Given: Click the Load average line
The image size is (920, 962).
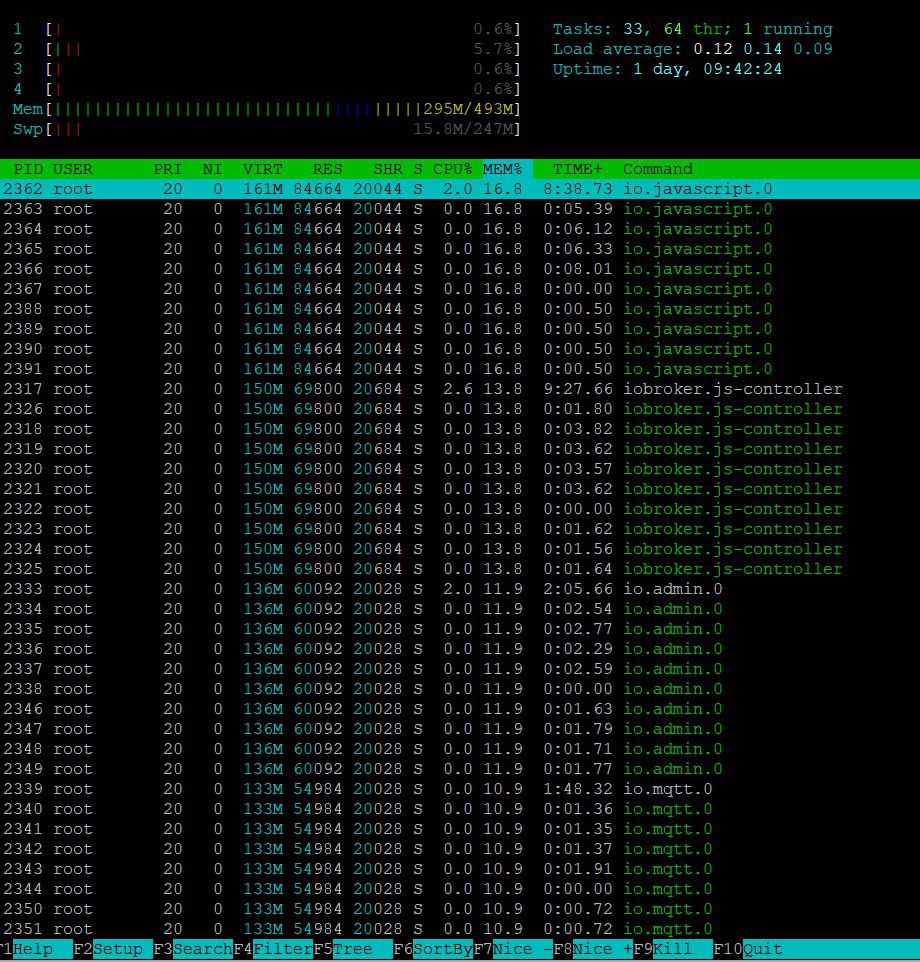Looking at the screenshot, I should (692, 49).
